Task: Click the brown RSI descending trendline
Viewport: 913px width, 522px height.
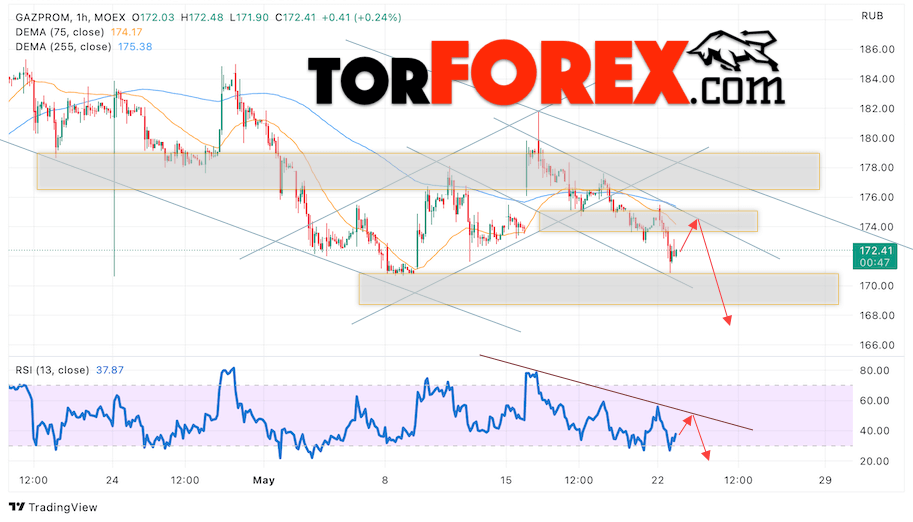Action: pyautogui.click(x=616, y=393)
